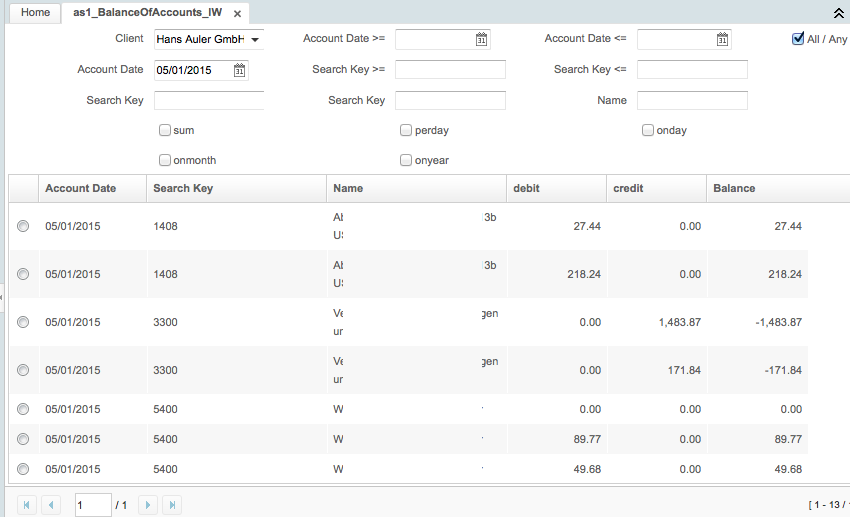Go to previous page of results
850x517 pixels.
[x=51, y=505]
